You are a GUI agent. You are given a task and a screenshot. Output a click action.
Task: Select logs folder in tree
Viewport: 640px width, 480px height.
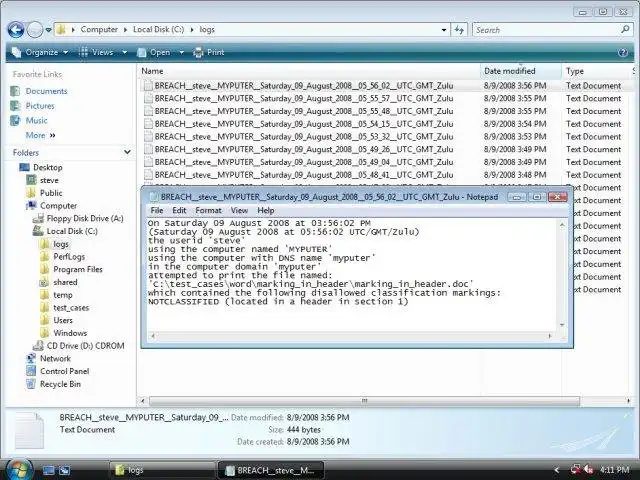(x=61, y=244)
